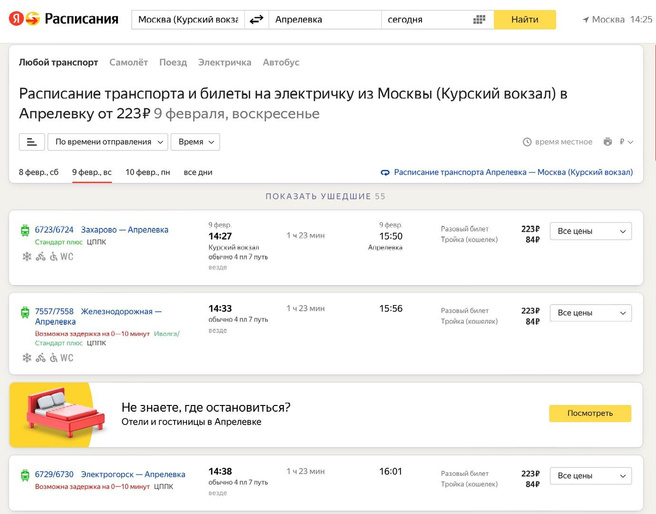Viewport: 656px width, 514px height.
Task: Open the 'Время' filter dropdown
Action: point(195,142)
